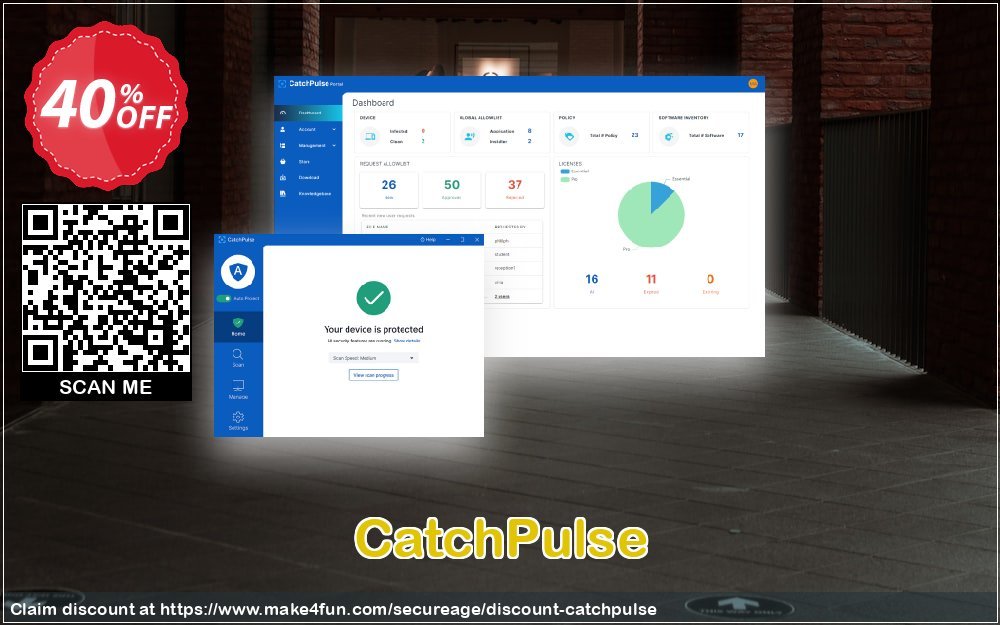Click the green protected checkmark icon

point(373,298)
